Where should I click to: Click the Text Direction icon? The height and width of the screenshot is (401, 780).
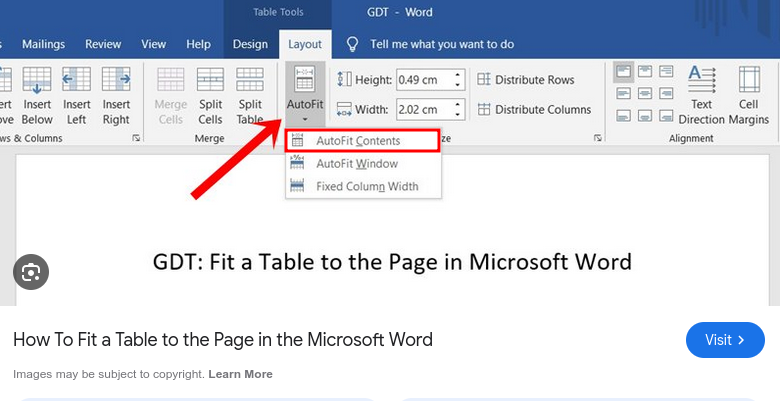(x=702, y=80)
